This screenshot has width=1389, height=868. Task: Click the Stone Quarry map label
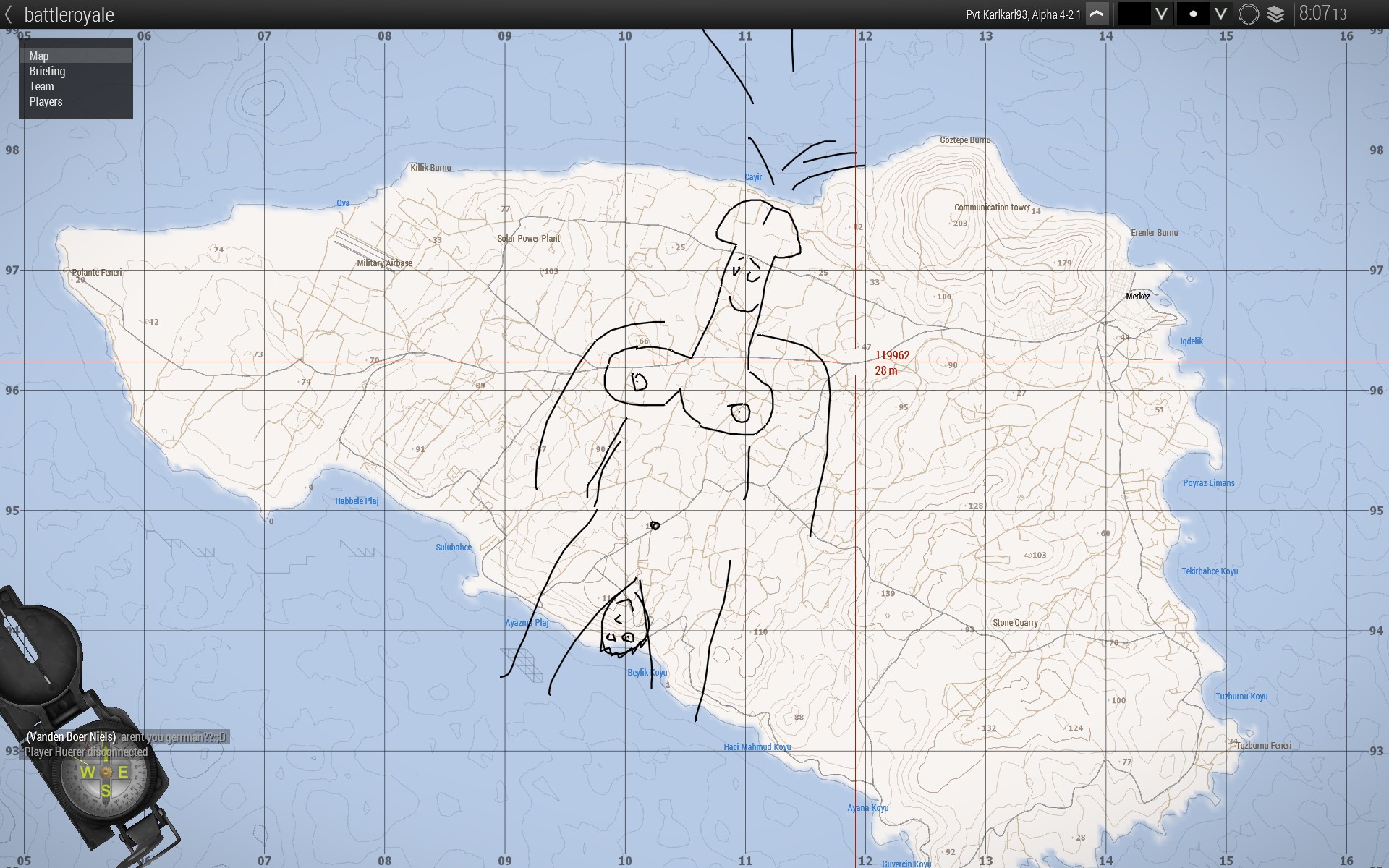(x=1015, y=623)
